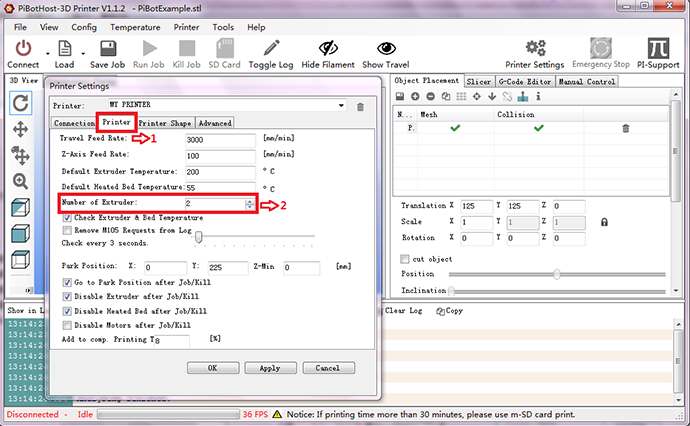Click the save objects icon in Object Placement

400,96
